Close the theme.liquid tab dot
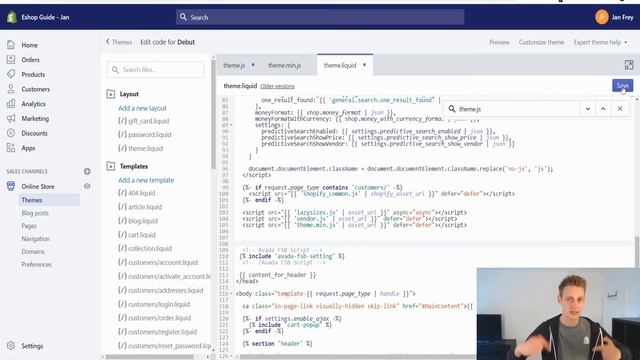The image size is (640, 360). coord(364,65)
